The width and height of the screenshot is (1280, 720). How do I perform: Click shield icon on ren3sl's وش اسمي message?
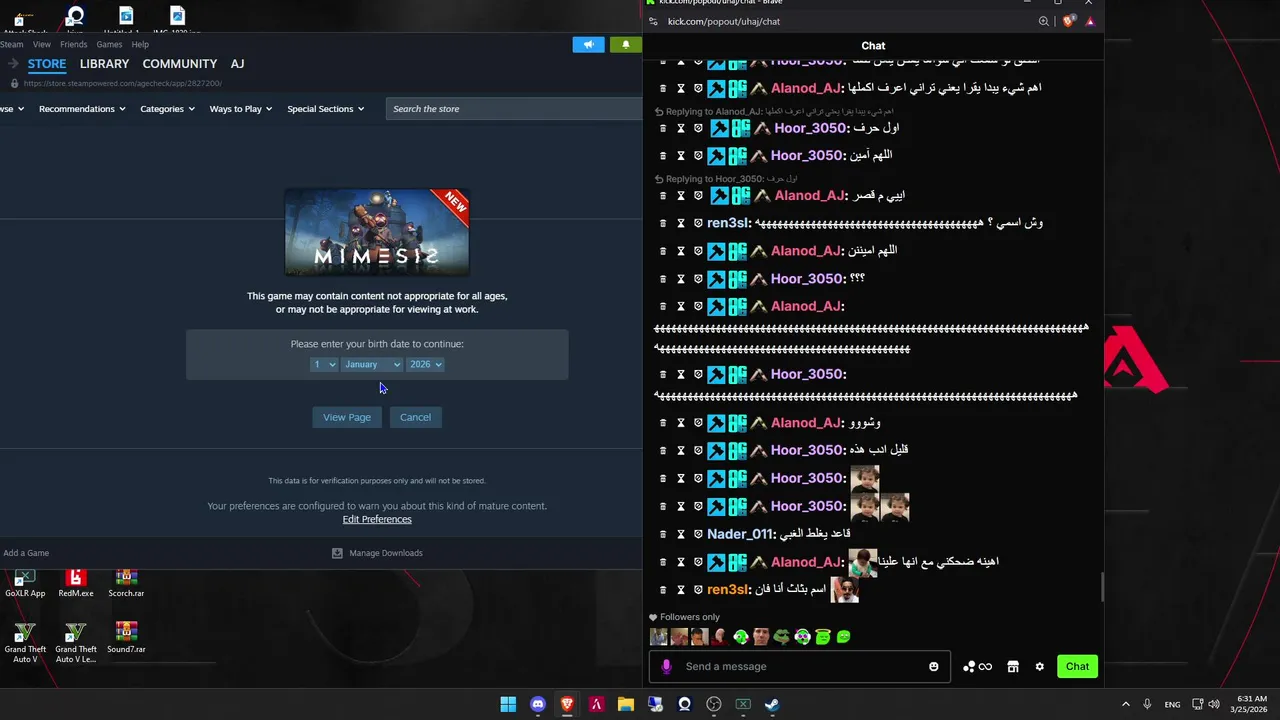coord(698,223)
